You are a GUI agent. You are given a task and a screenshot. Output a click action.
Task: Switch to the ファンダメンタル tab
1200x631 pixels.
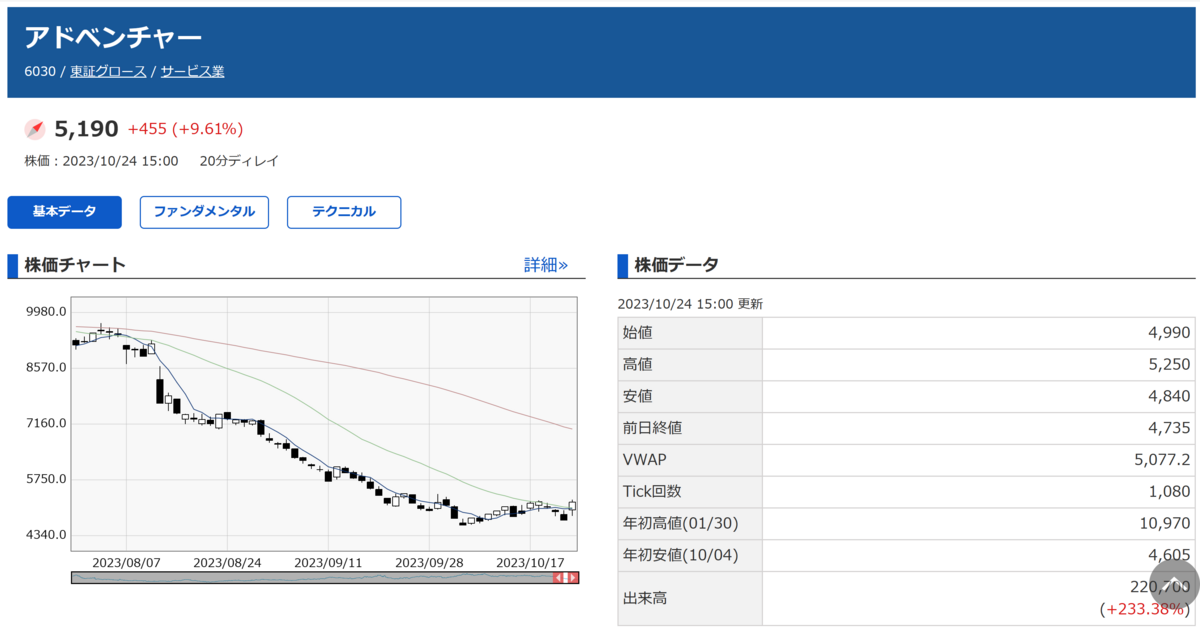tap(204, 212)
